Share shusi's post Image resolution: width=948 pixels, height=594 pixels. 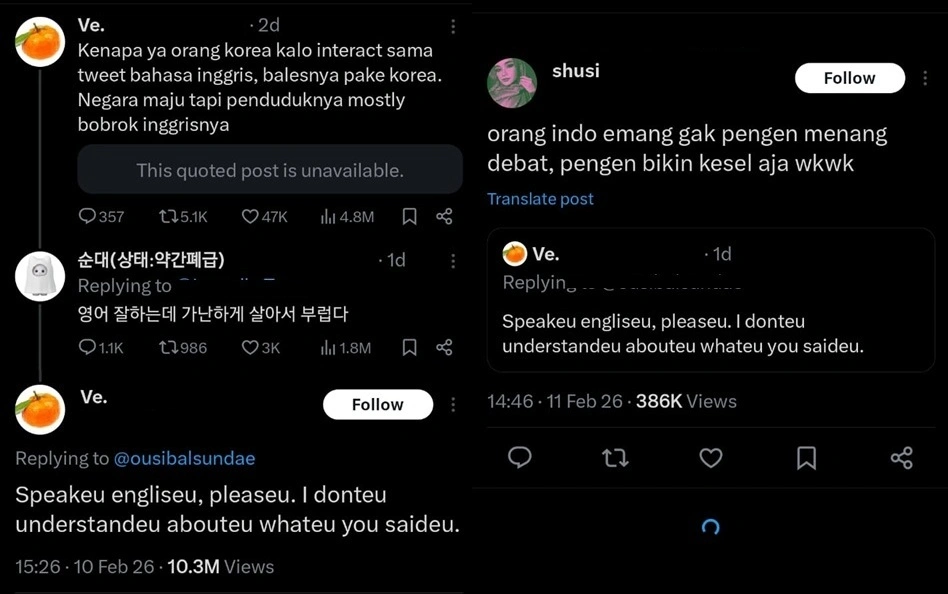tap(901, 458)
